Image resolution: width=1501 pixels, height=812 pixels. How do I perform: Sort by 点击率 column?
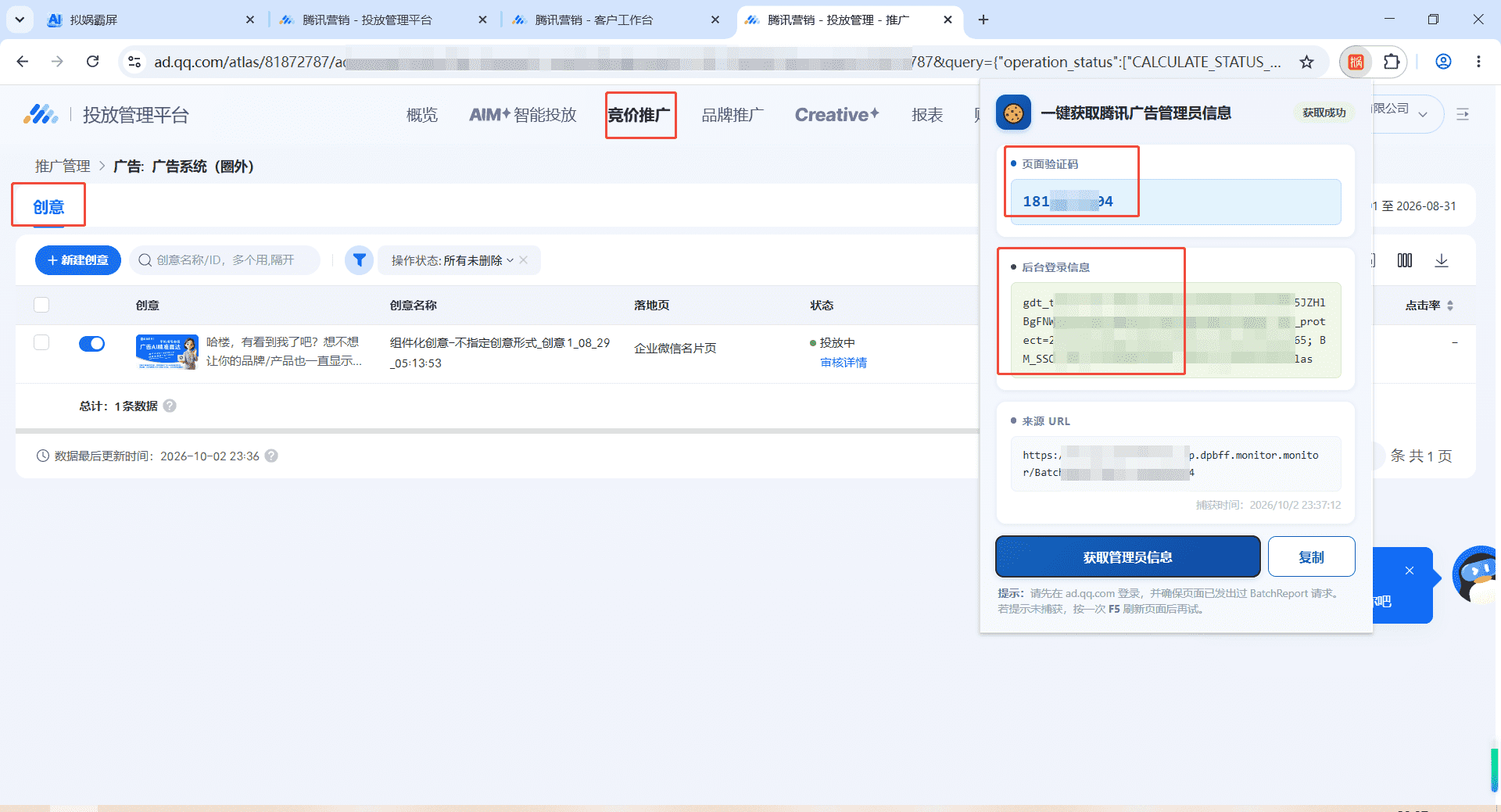[1450, 306]
